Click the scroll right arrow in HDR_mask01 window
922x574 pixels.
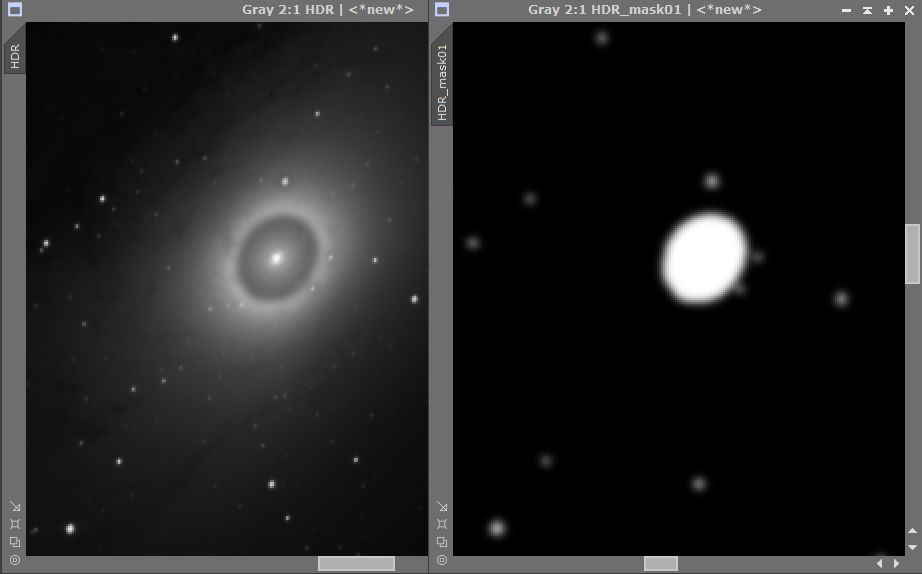(x=896, y=564)
